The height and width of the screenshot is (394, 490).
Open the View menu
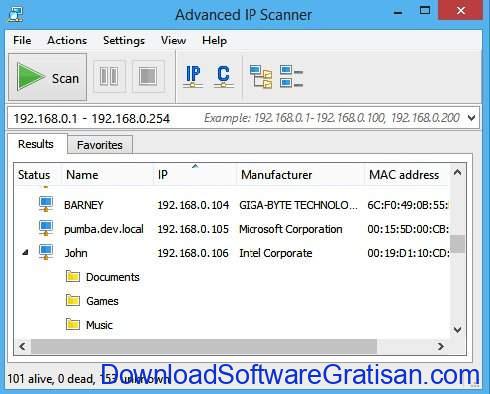pyautogui.click(x=173, y=40)
